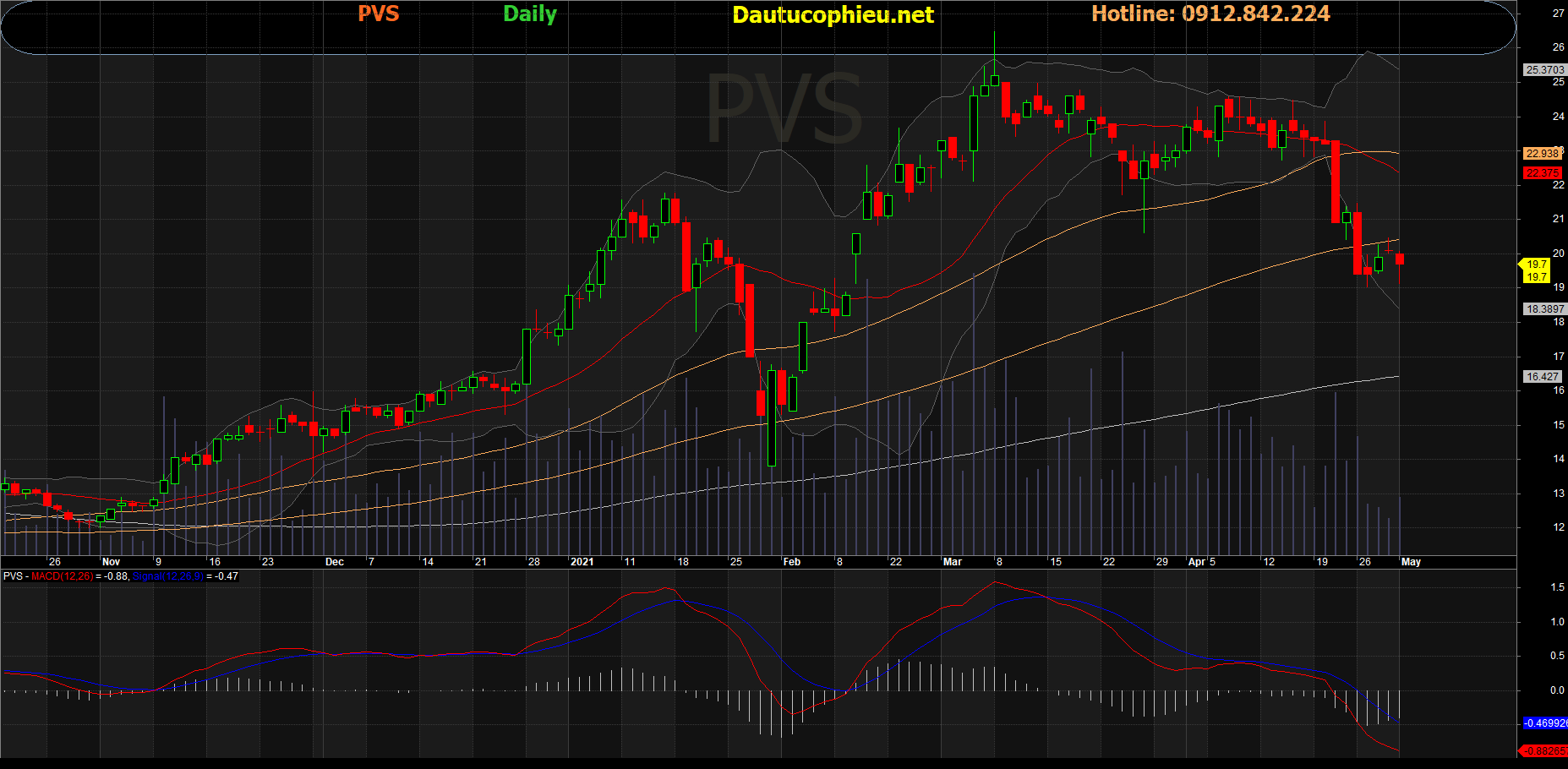Click the 0.5 MACD axis label
Viewport: 1568px width, 769px height.
[x=1557, y=656]
